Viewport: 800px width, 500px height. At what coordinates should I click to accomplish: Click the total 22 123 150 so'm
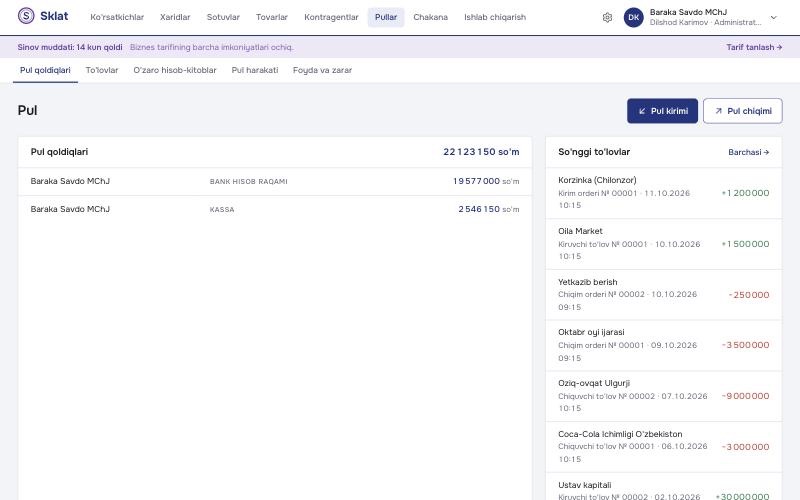click(x=481, y=152)
